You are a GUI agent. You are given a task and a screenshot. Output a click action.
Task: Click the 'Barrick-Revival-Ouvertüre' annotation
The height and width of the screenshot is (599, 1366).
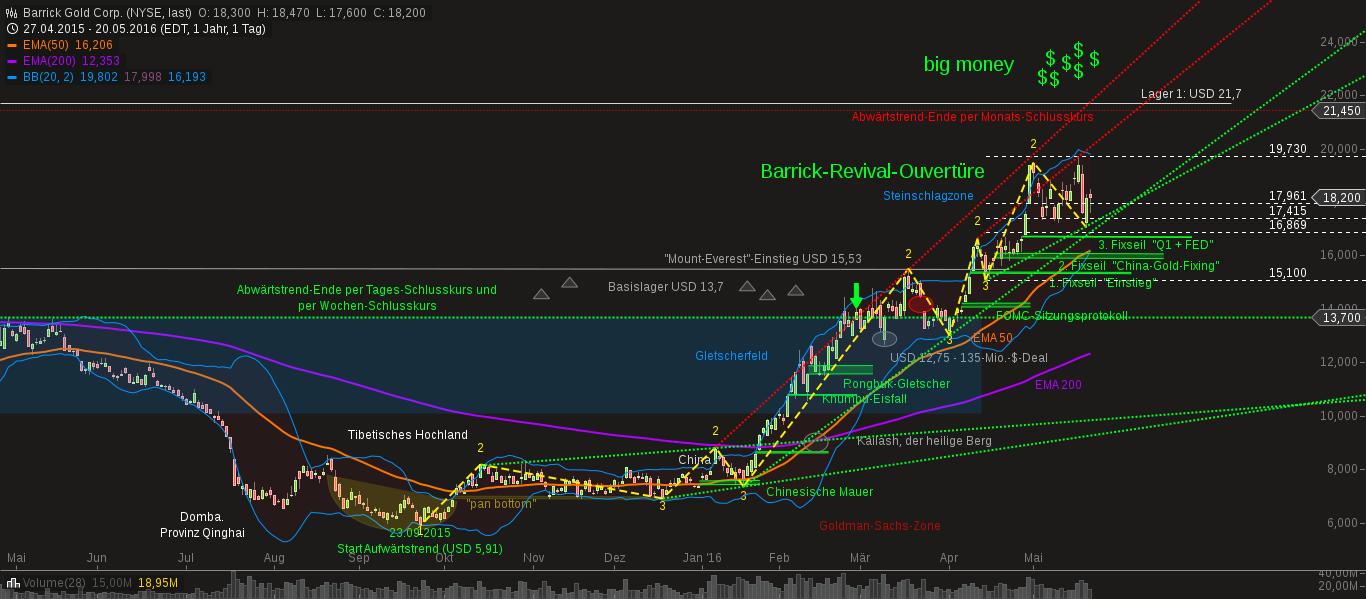[873, 171]
